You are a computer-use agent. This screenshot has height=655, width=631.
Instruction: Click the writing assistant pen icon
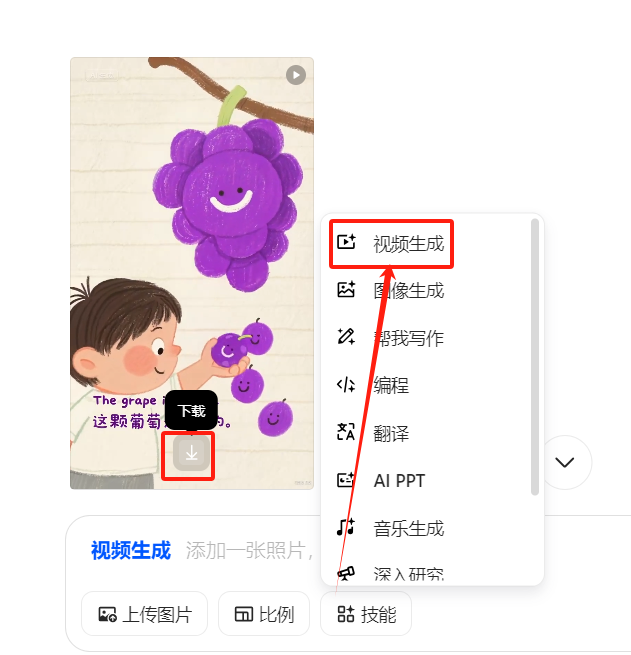pyautogui.click(x=346, y=336)
